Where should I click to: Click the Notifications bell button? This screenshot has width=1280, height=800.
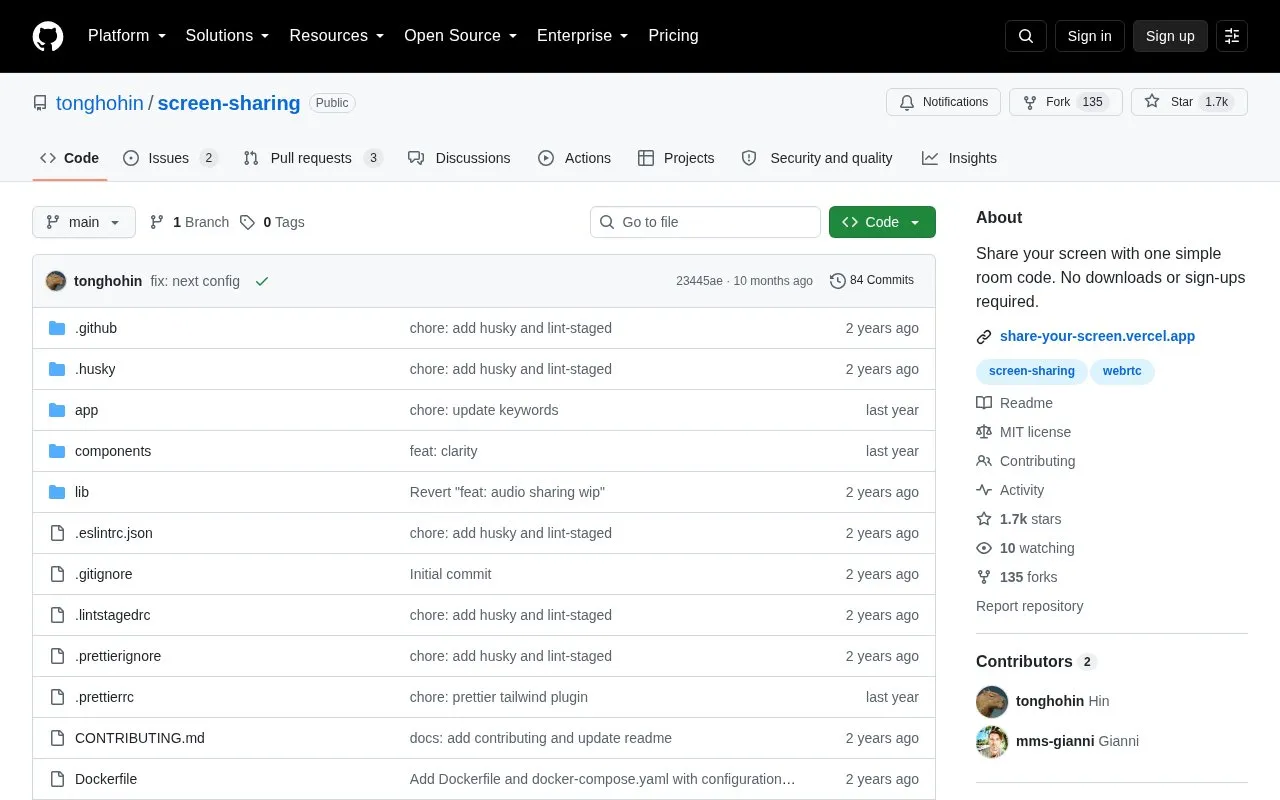coord(943,102)
